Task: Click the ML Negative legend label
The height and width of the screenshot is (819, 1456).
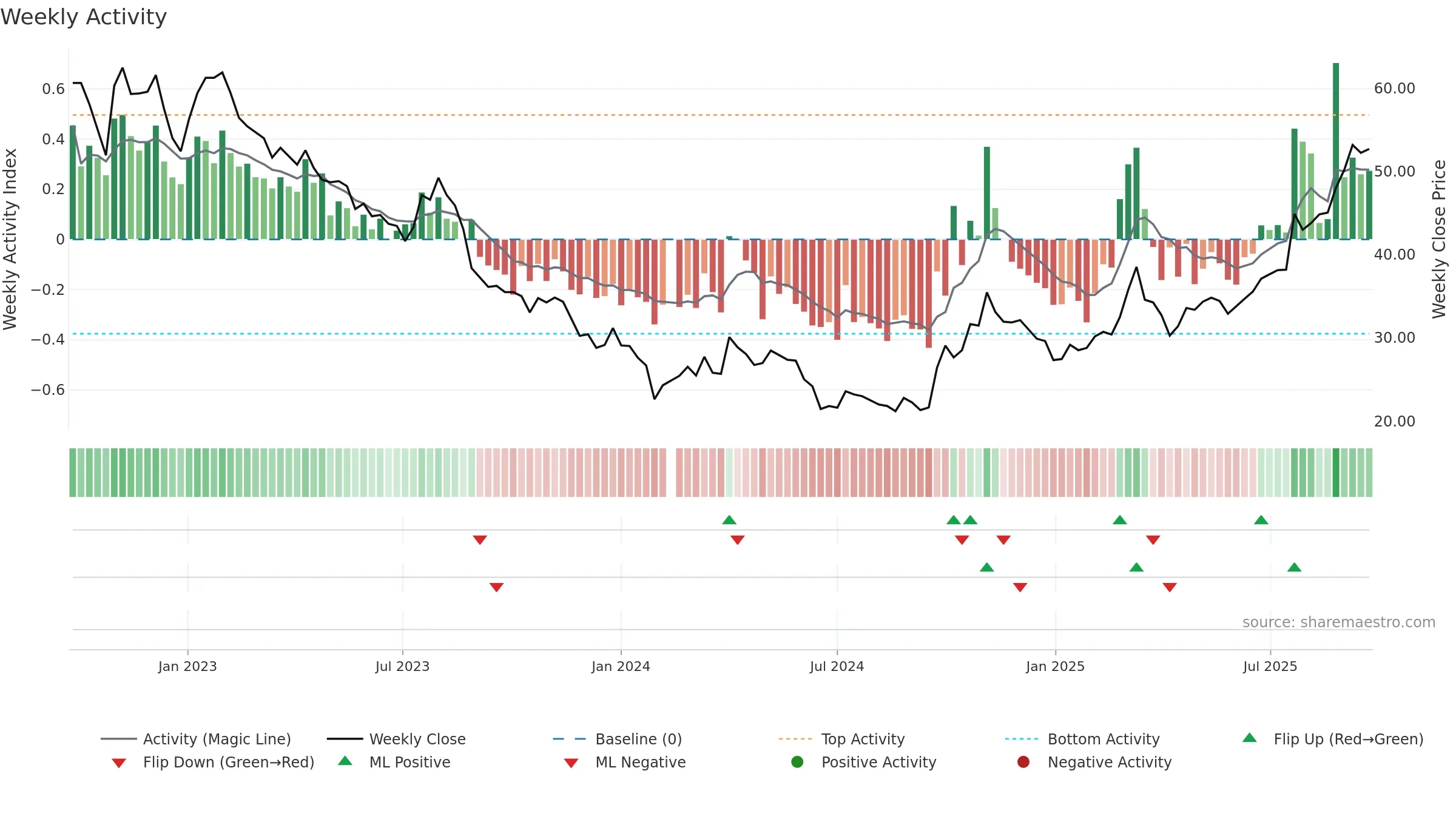Action: 640,762
